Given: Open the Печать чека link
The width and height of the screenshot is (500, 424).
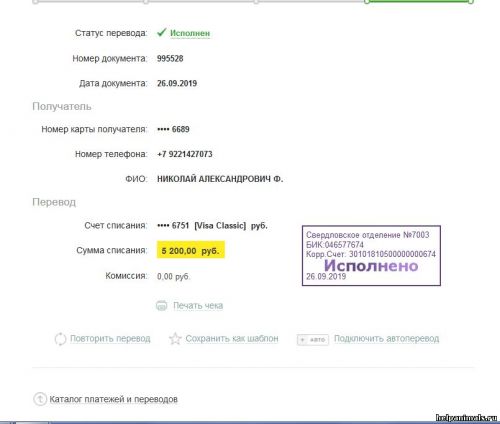Looking at the screenshot, I should pos(198,306).
